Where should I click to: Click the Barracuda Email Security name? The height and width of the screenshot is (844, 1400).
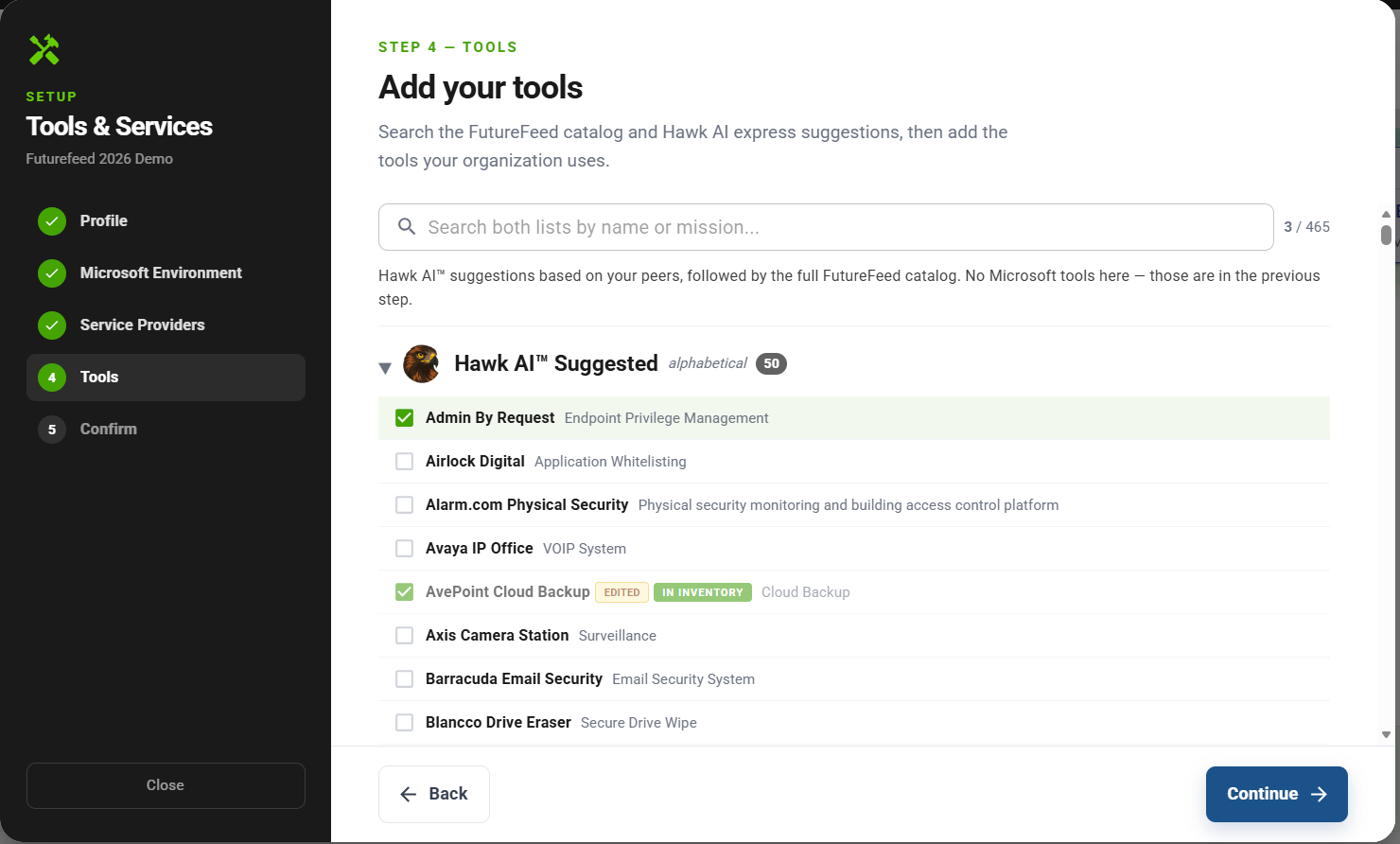pos(514,679)
